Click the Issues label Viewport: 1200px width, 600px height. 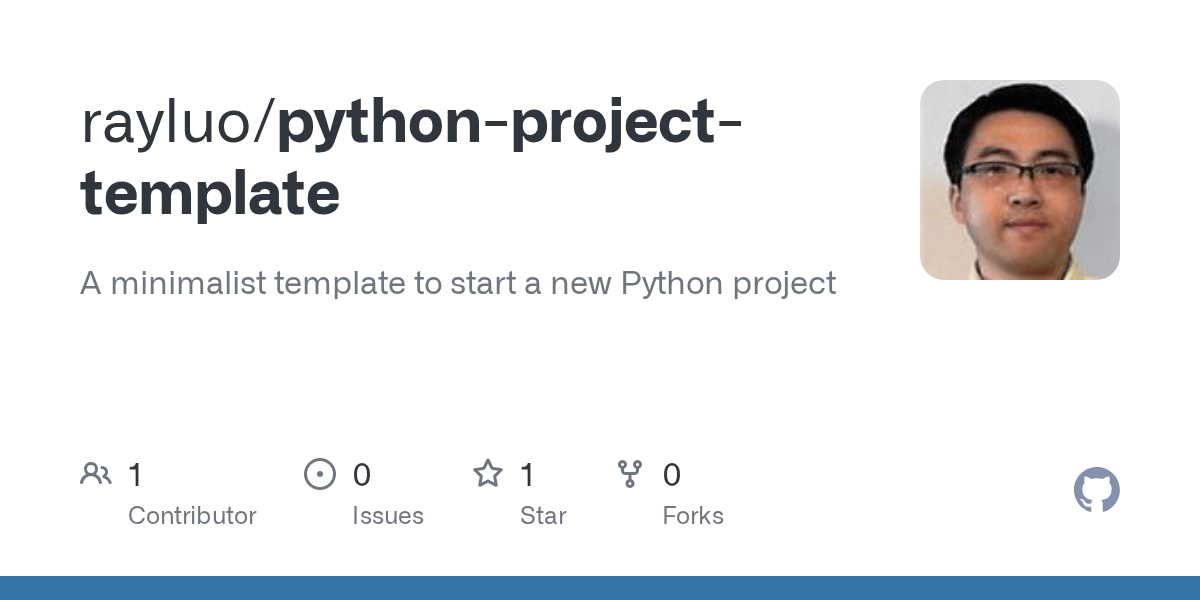[x=388, y=516]
